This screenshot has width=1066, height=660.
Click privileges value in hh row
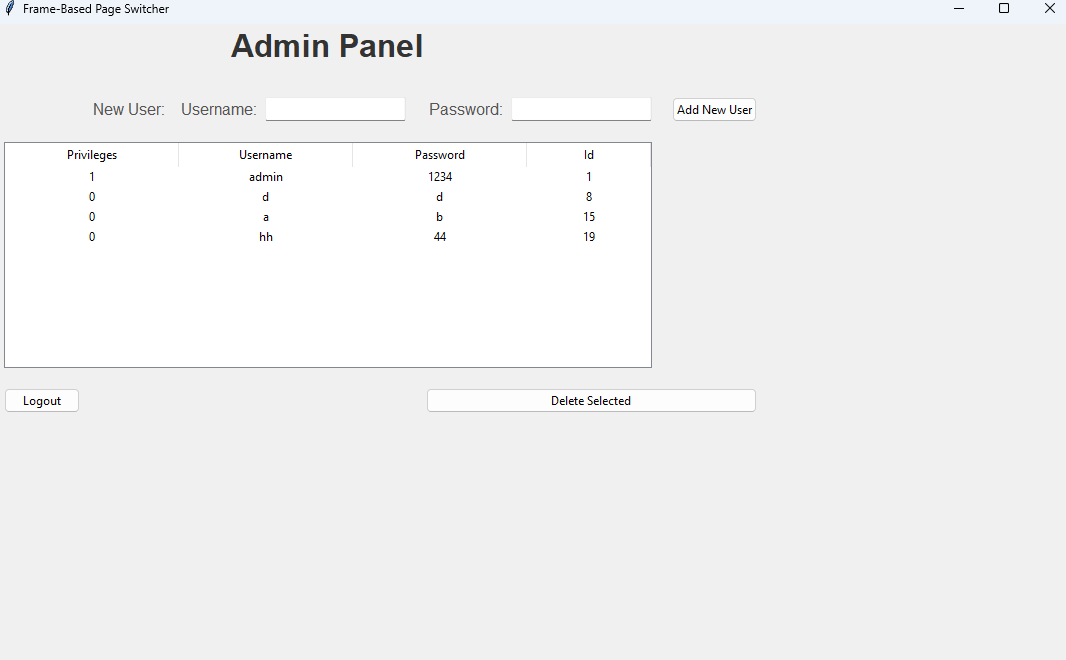click(92, 237)
